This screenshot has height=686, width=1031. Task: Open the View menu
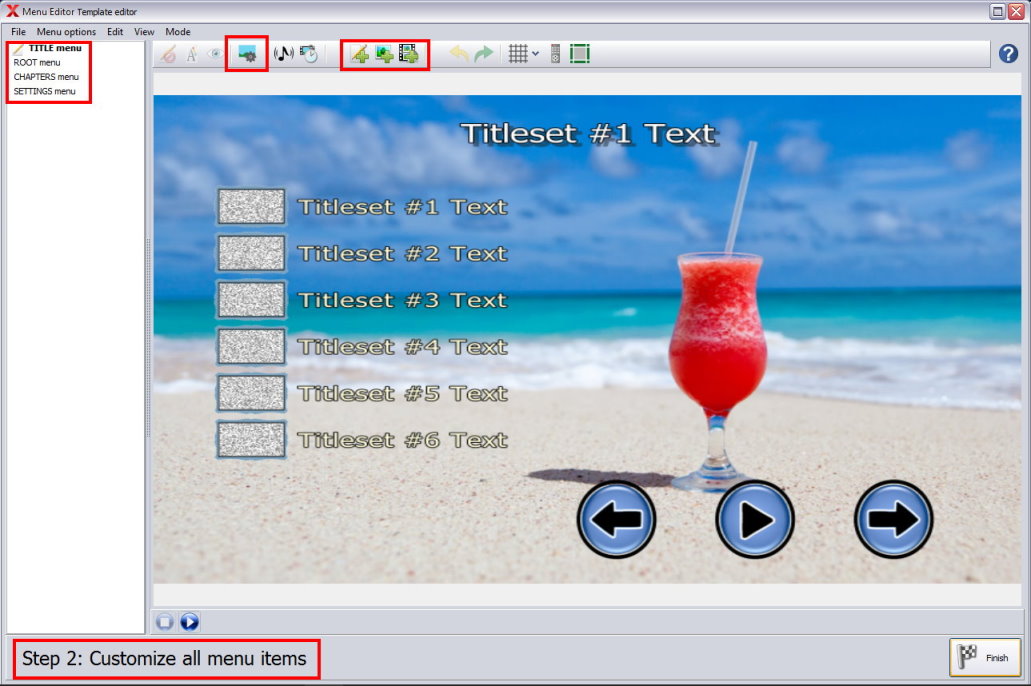point(144,32)
